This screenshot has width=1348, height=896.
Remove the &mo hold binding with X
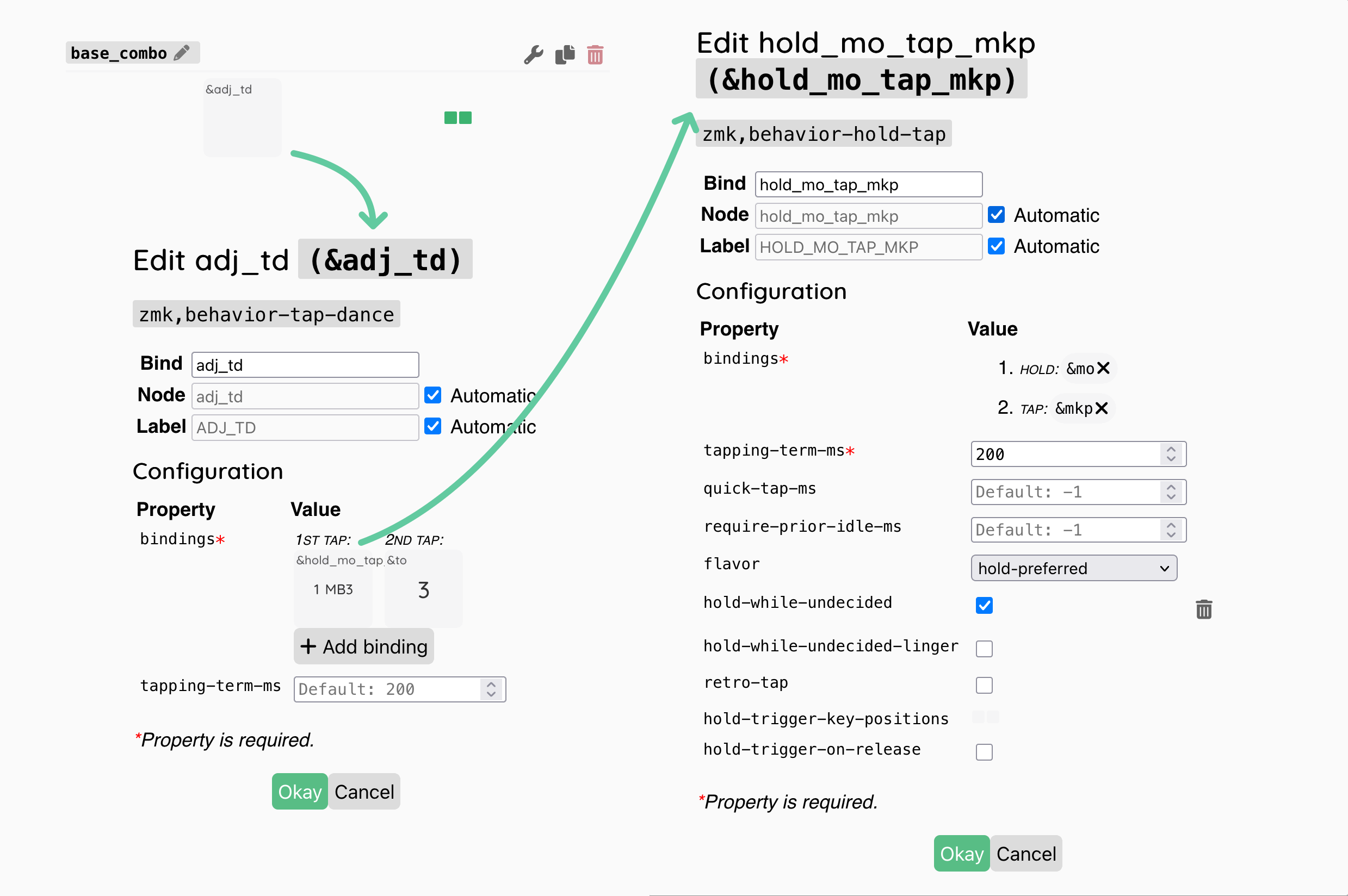click(1103, 368)
